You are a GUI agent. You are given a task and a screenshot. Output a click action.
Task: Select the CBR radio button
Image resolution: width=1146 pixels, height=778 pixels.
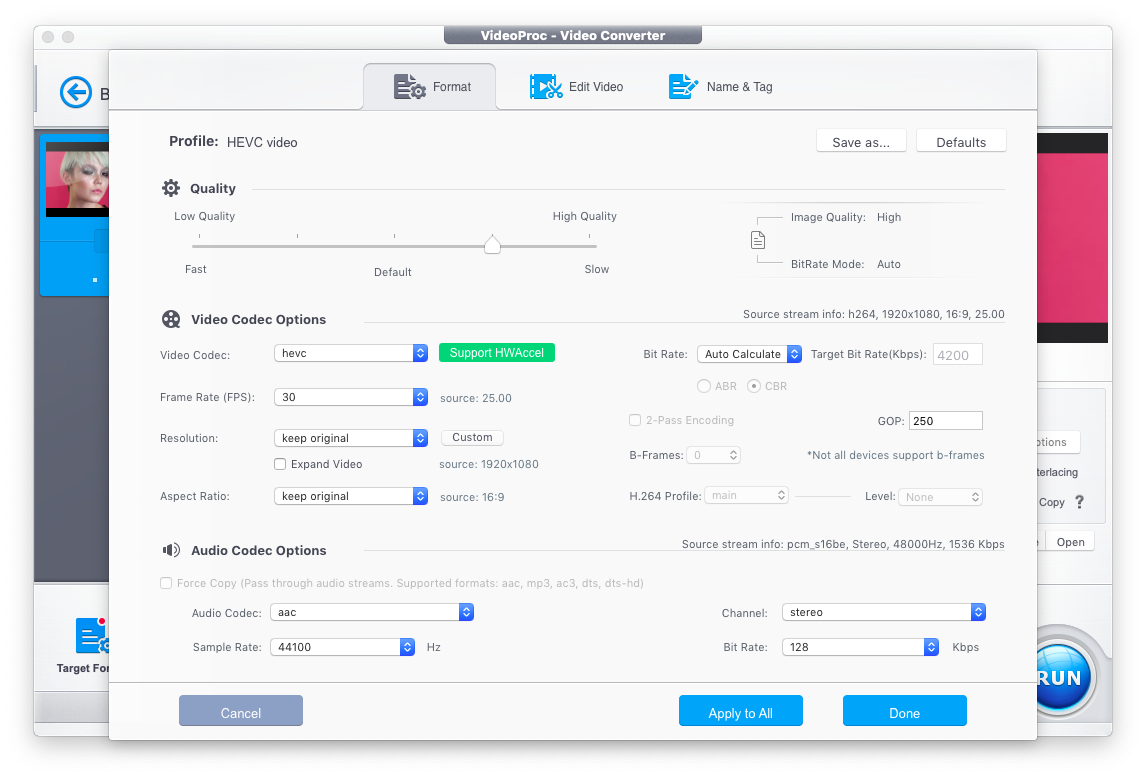tap(754, 386)
